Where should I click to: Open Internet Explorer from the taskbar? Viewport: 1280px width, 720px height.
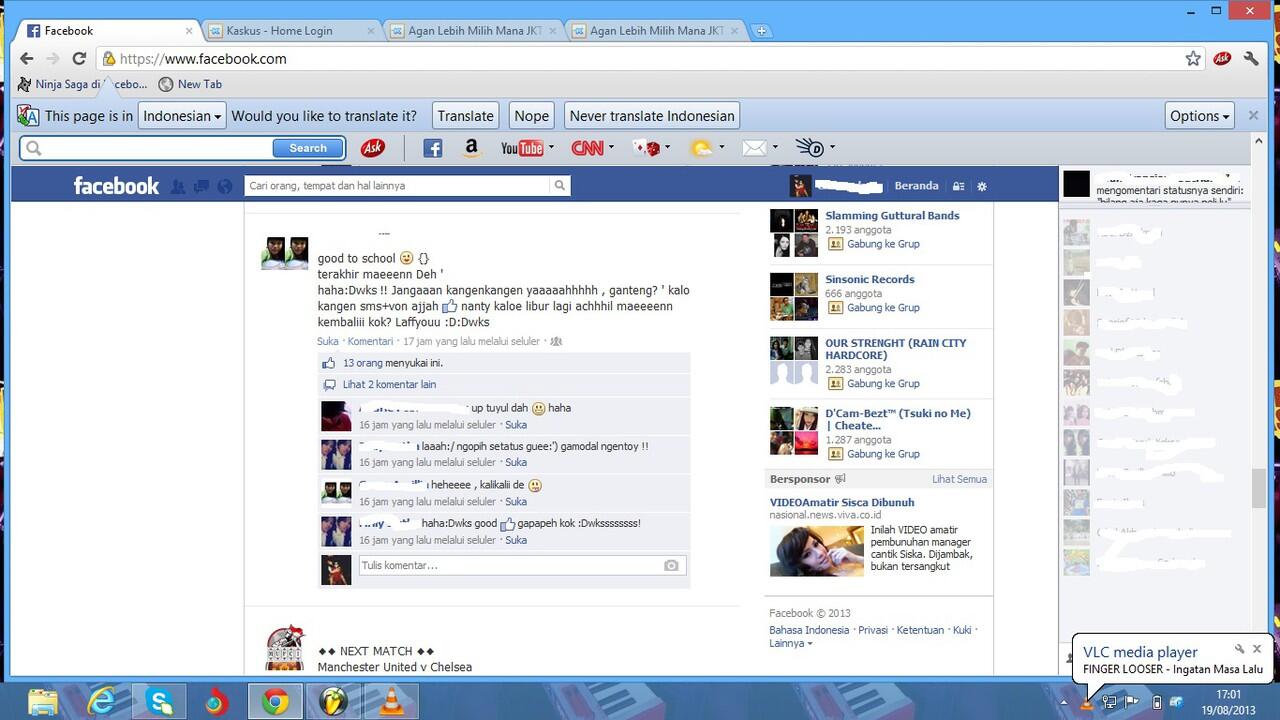pyautogui.click(x=102, y=702)
